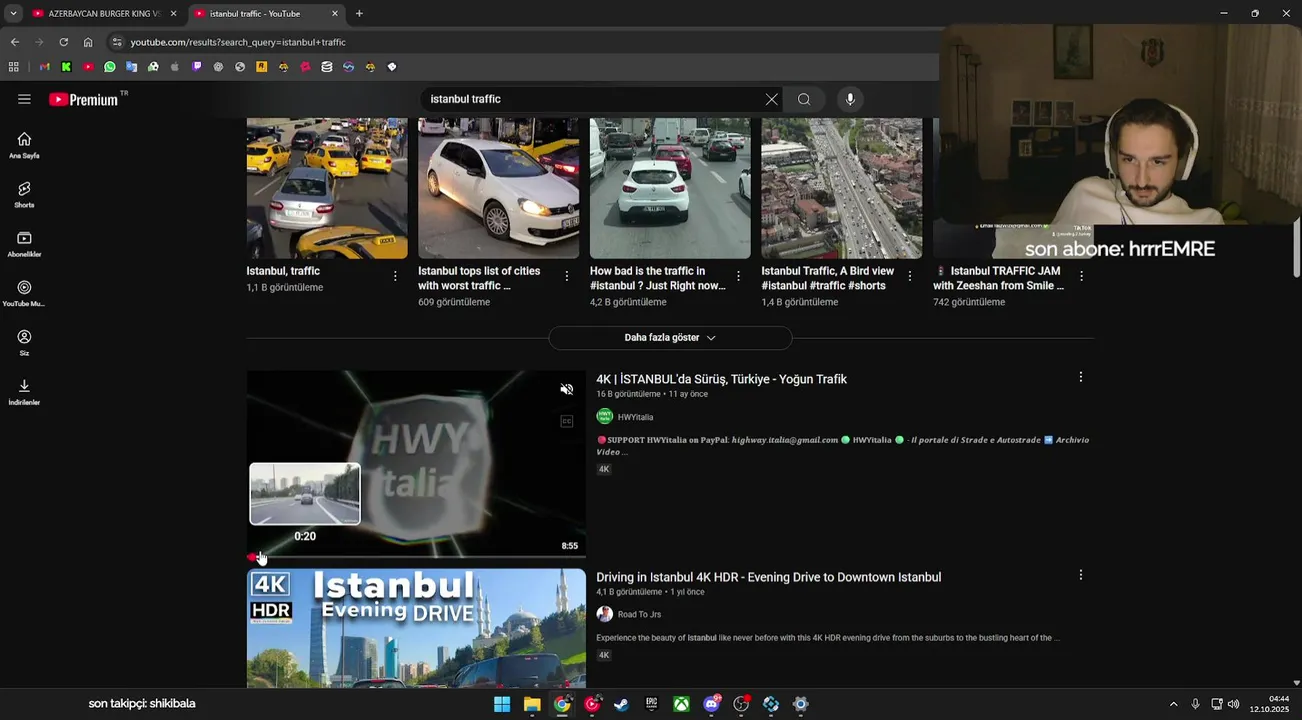Open options for 'Istanbul, traffic' short

pos(395,276)
